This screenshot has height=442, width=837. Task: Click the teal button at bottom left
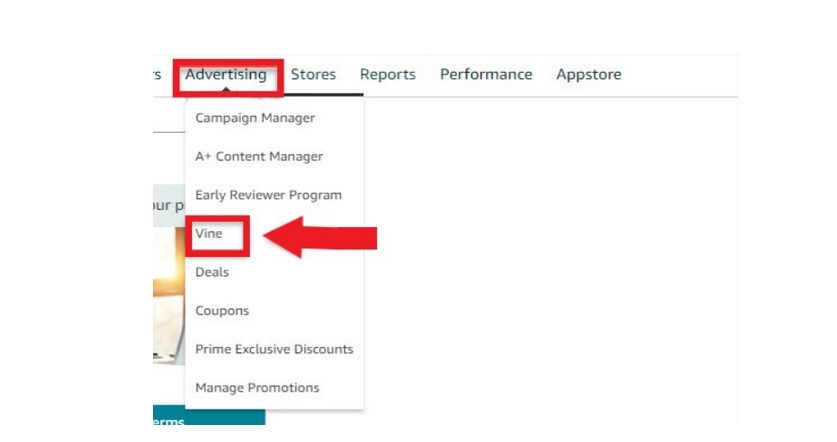(x=209, y=417)
